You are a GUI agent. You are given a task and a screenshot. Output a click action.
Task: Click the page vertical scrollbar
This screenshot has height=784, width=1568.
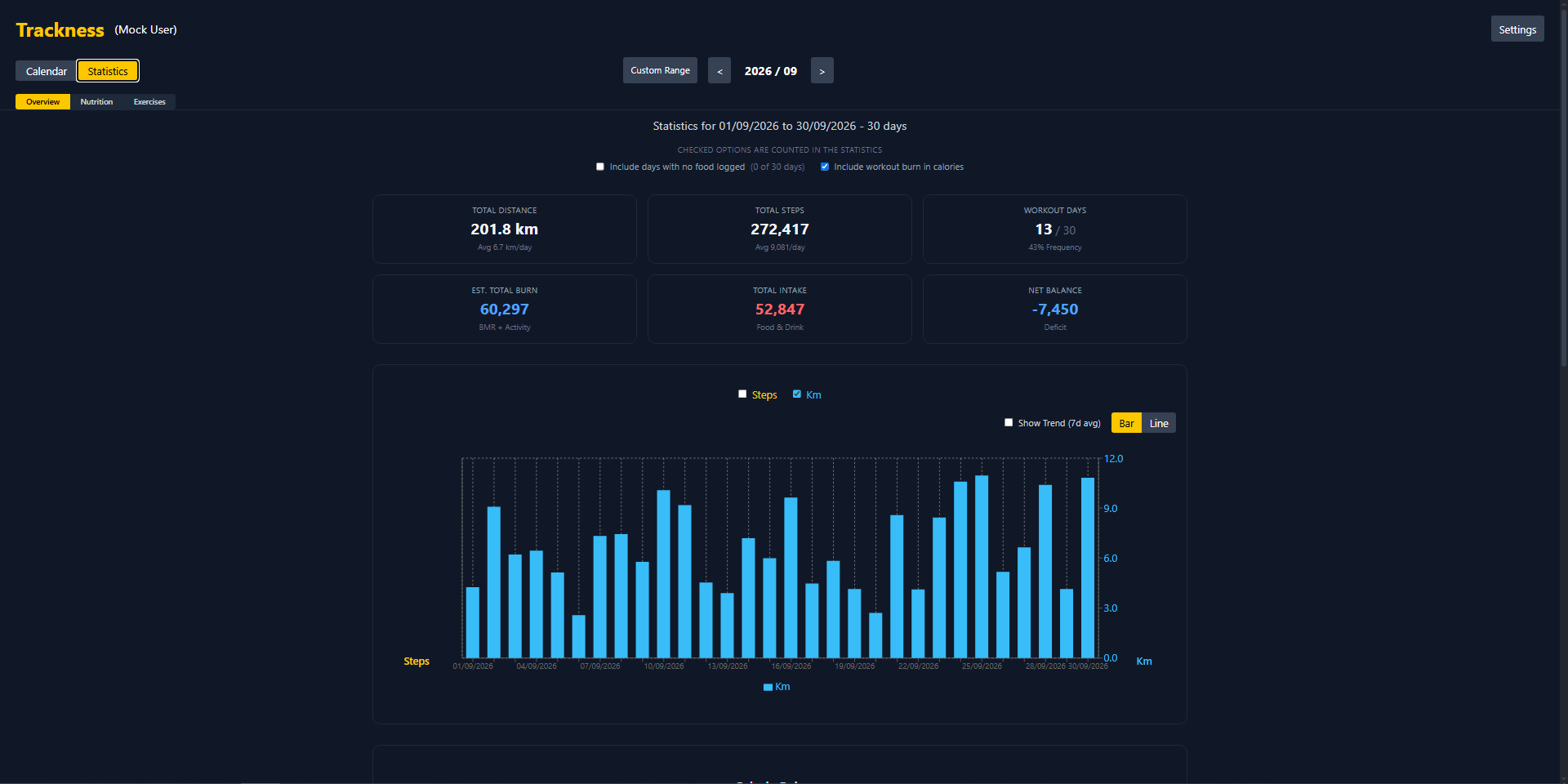[x=1563, y=392]
